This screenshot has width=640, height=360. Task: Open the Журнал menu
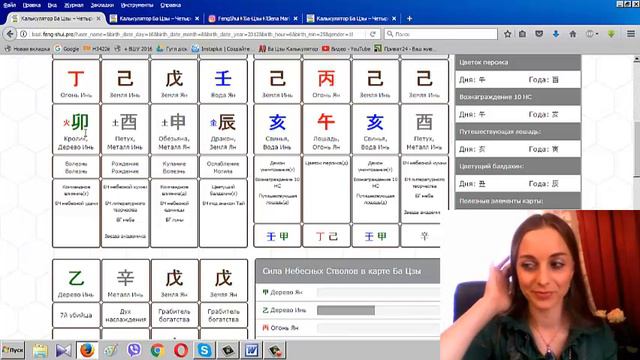tap(73, 5)
